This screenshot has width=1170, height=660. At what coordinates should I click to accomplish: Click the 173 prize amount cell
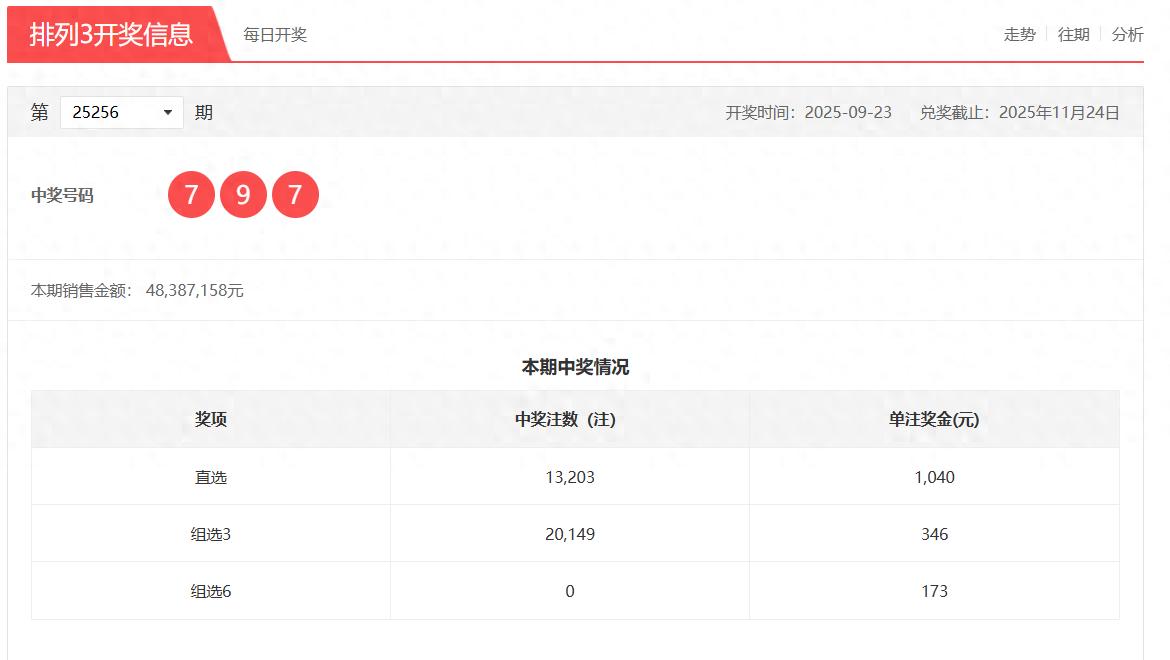click(x=934, y=591)
